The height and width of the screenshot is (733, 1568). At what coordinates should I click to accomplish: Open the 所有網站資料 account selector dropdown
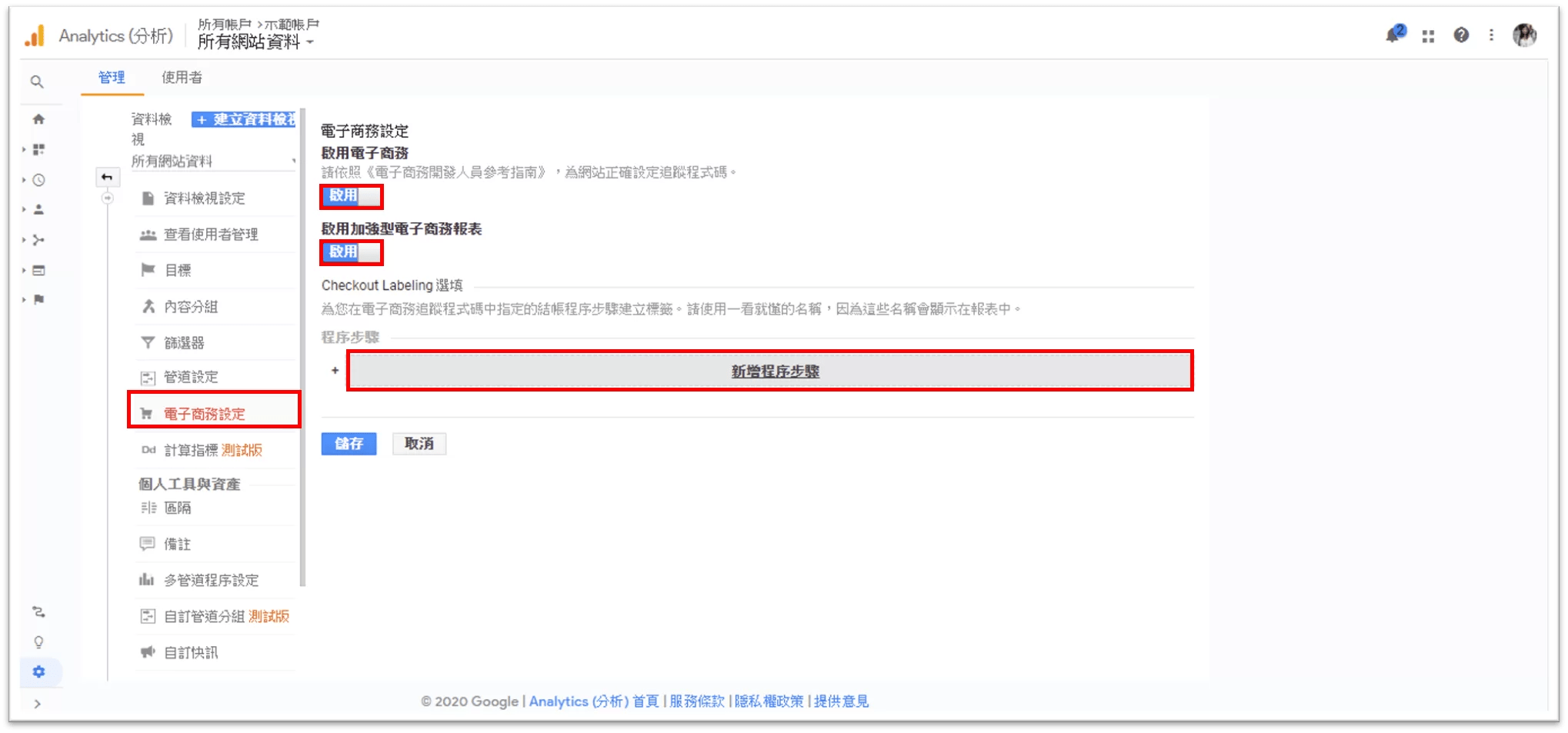point(255,42)
